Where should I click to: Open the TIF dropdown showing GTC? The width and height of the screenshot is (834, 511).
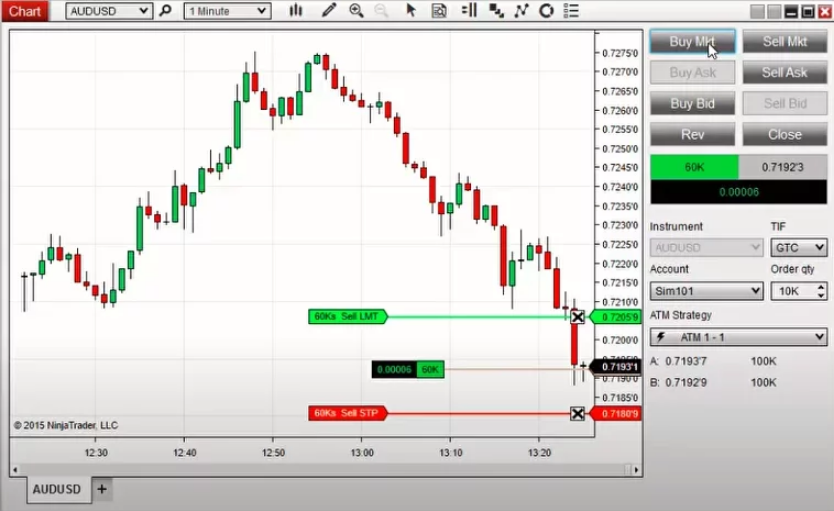[798, 247]
